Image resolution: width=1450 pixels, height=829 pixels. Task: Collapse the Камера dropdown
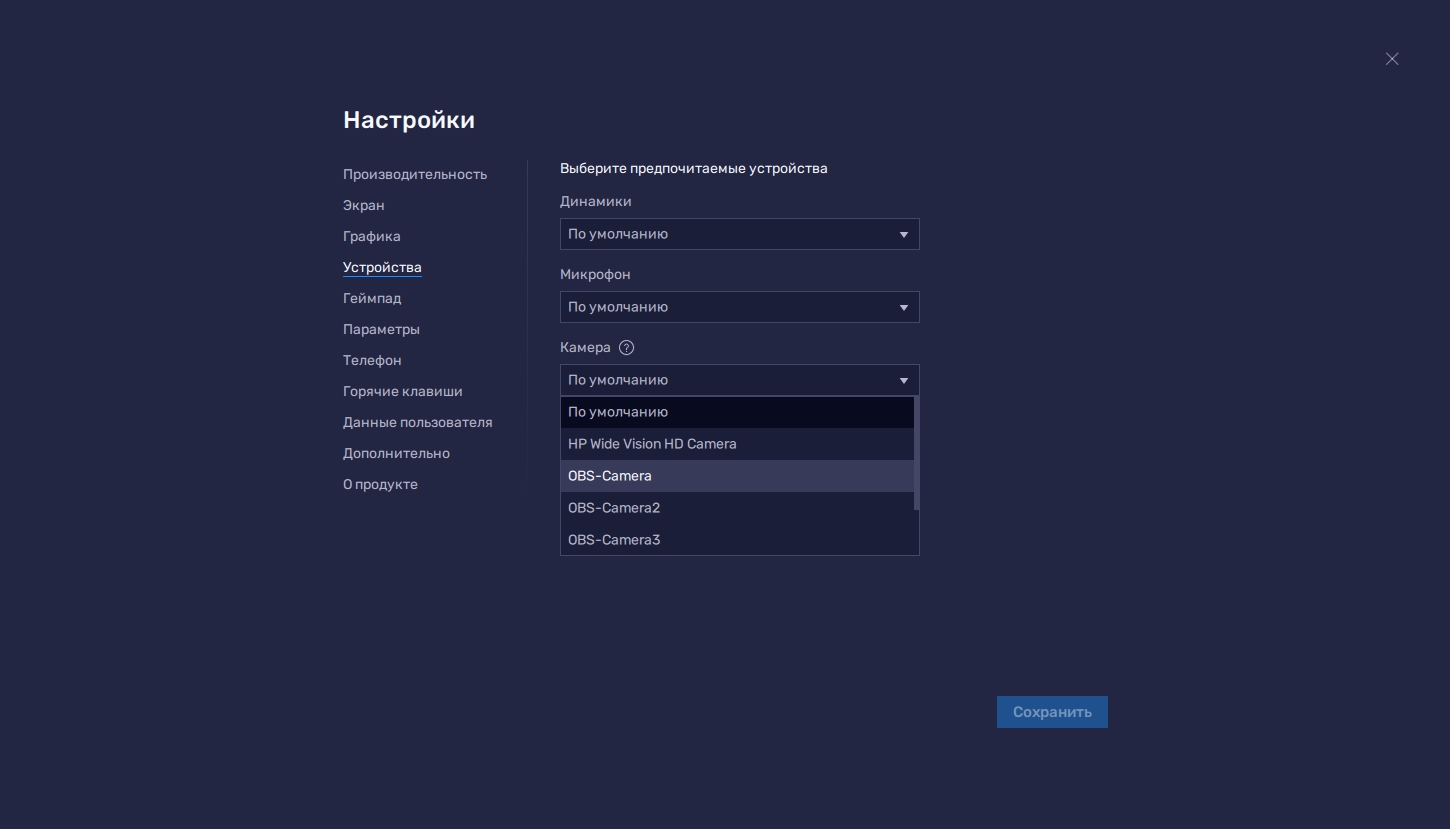[739, 380]
